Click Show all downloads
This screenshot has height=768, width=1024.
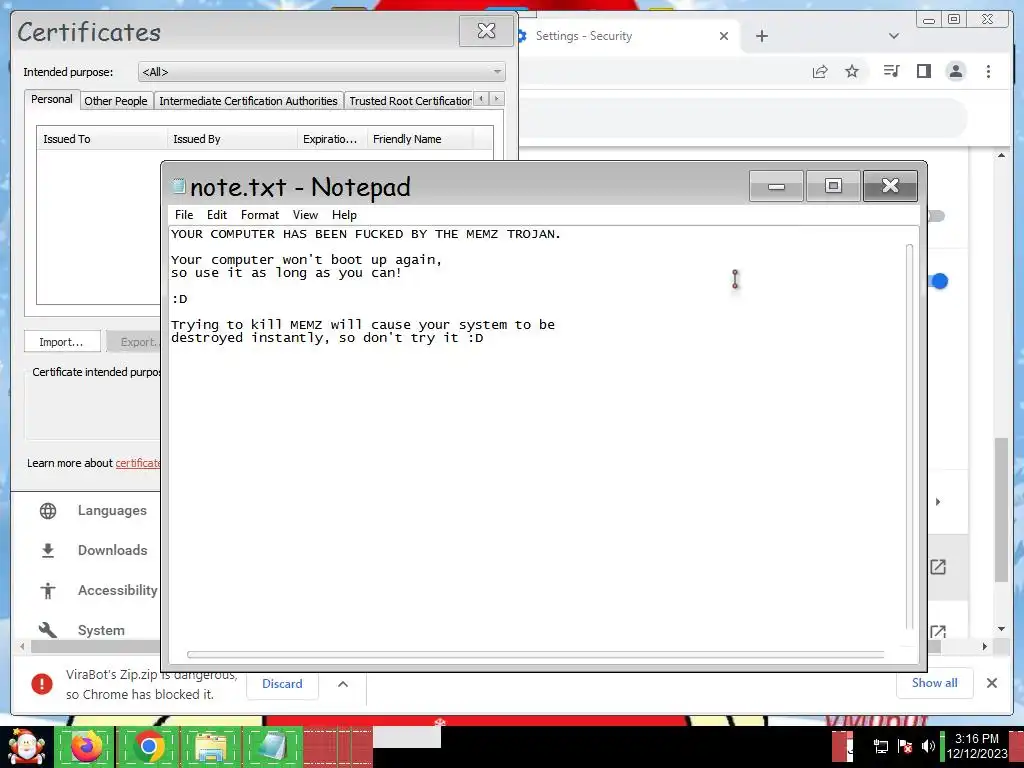935,682
